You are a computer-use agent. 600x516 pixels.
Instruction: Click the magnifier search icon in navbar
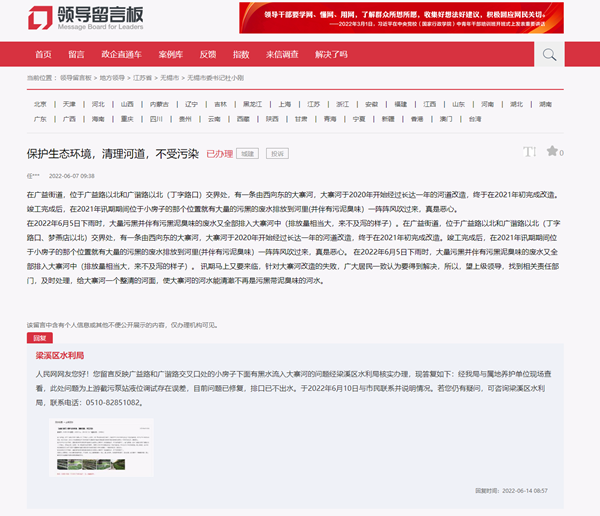click(549, 54)
